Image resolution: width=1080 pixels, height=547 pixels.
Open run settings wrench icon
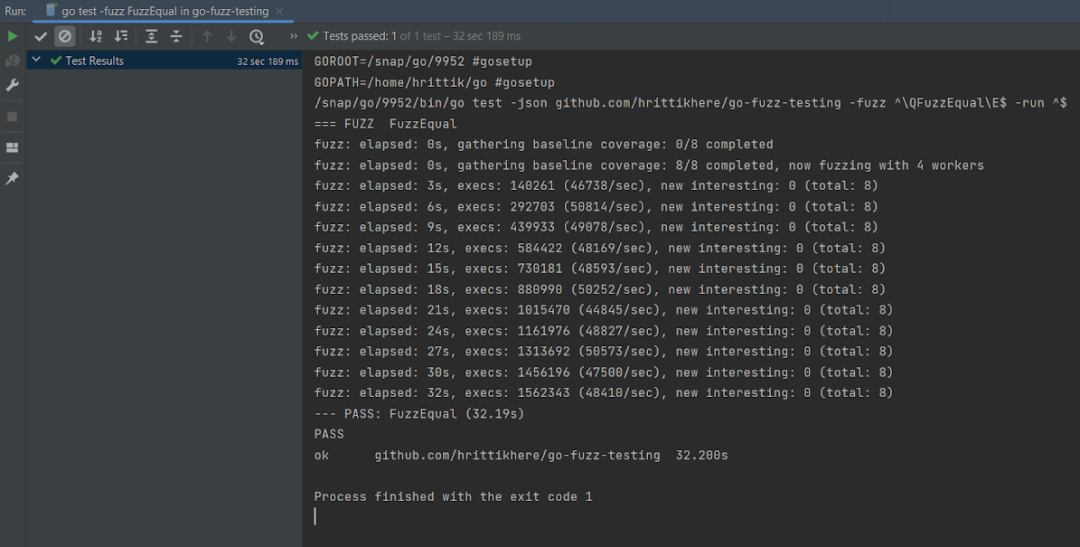pyautogui.click(x=12, y=85)
